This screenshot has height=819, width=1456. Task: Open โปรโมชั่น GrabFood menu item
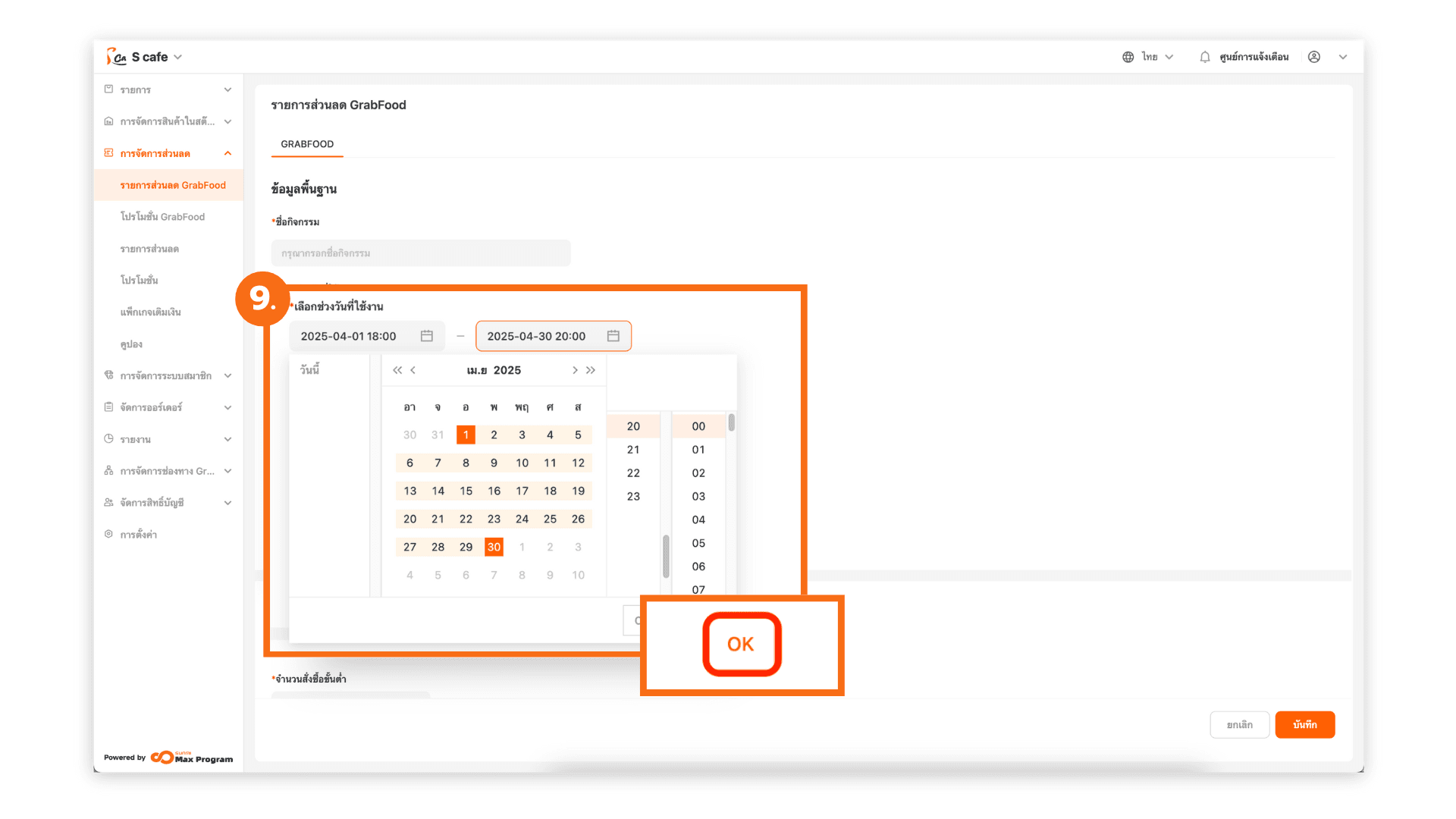[x=162, y=217]
